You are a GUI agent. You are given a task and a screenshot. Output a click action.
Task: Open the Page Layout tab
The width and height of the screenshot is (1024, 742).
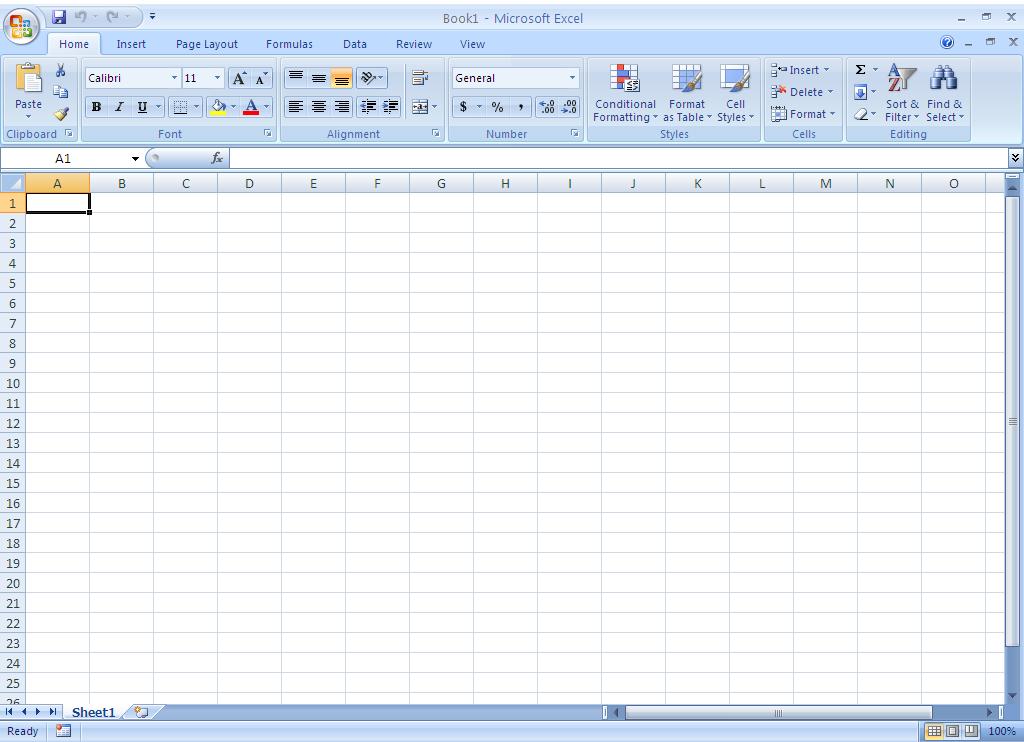(x=206, y=44)
